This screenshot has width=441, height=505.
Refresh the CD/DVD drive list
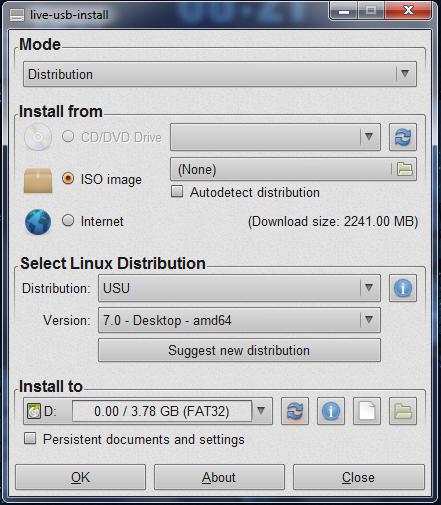pos(403,137)
